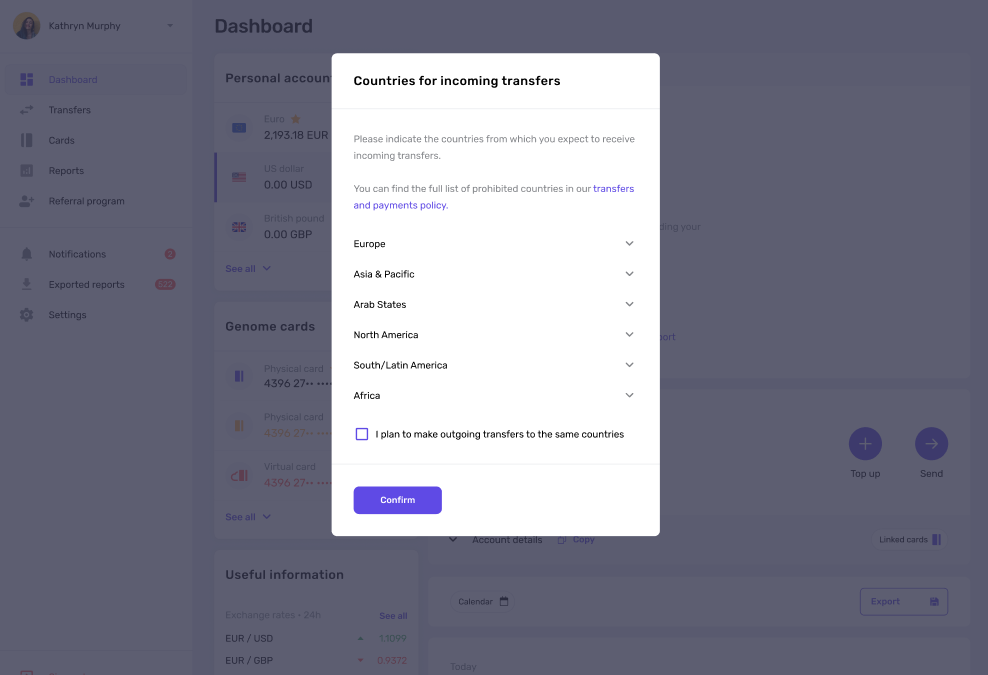988x675 pixels.
Task: Click the Reports chart icon
Action: 26,170
